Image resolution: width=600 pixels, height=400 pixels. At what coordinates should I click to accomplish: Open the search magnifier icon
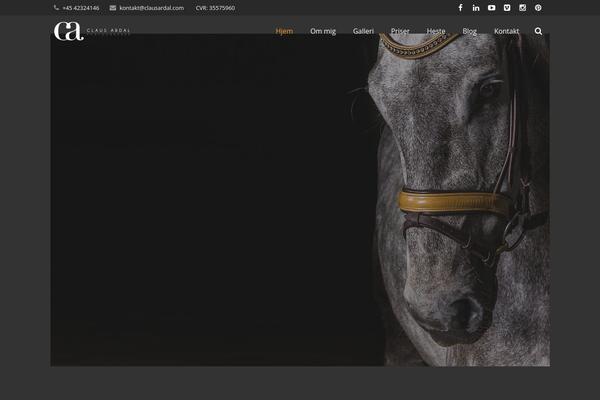tap(538, 31)
